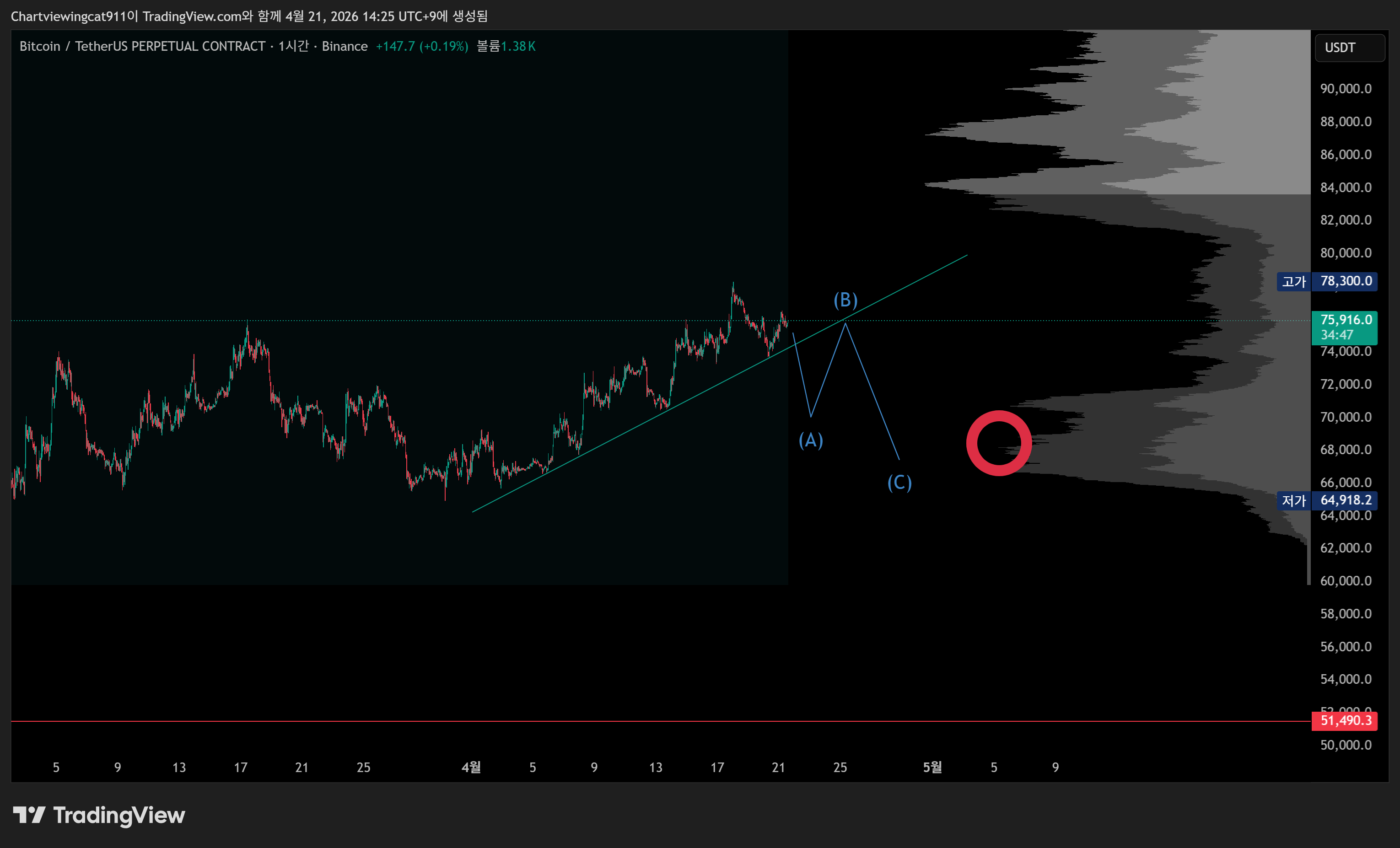Click the 볼륨 1.38K volume indicator

506,47
